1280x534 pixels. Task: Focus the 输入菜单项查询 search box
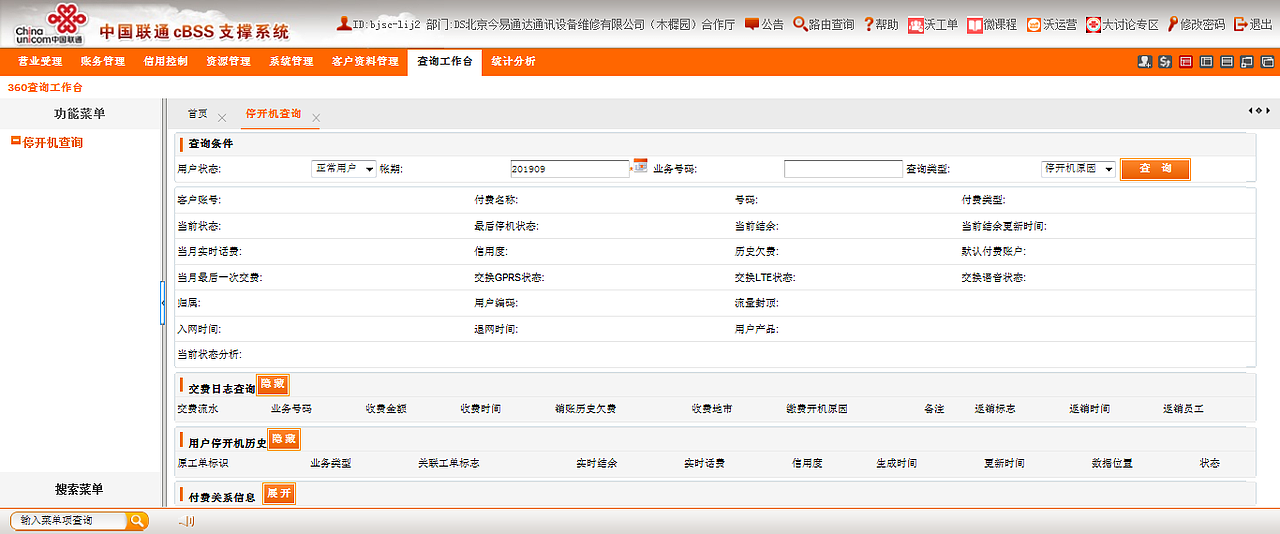coord(69,520)
